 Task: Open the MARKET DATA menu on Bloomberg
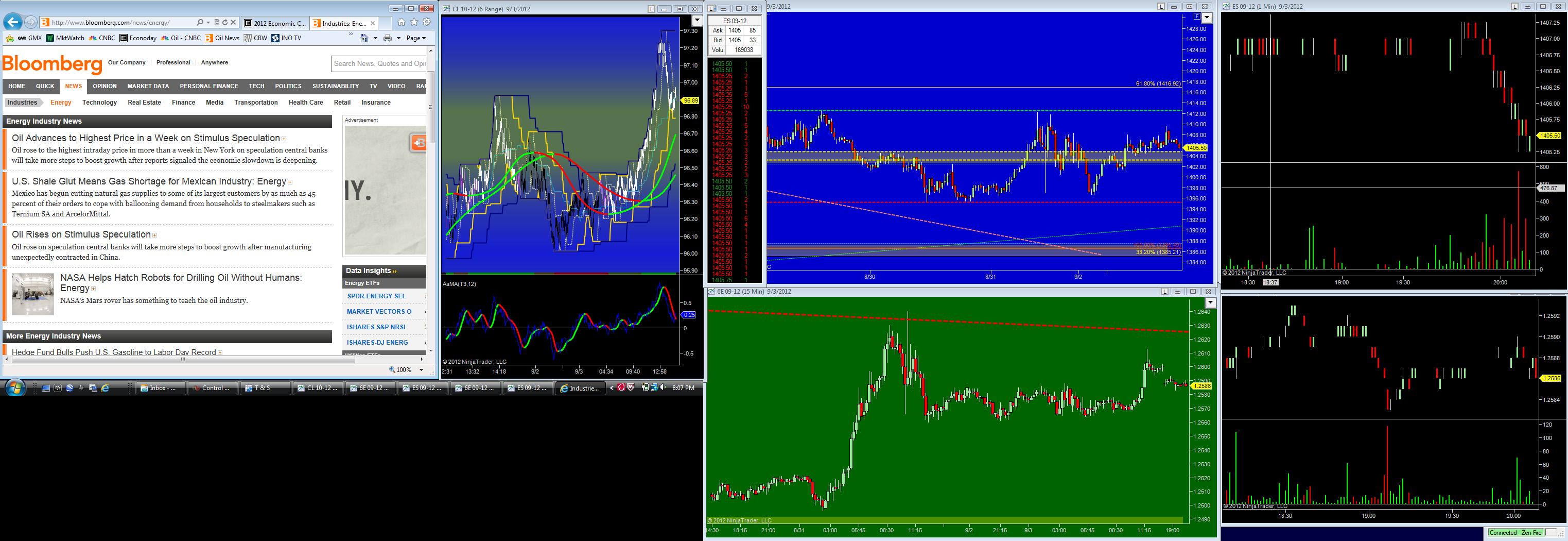coord(148,86)
